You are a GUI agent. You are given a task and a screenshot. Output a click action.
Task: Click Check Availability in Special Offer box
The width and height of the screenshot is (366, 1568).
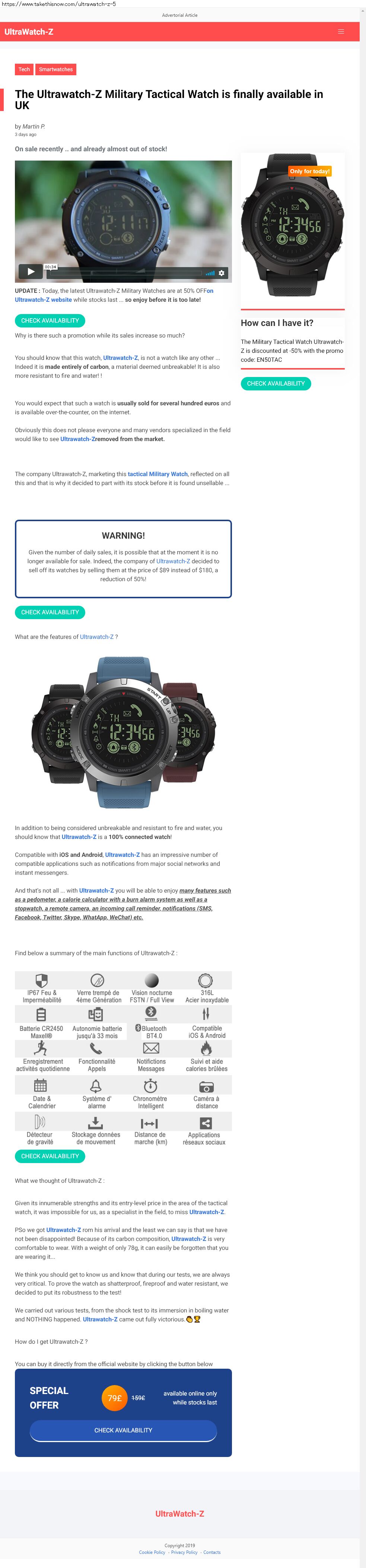123,1431
